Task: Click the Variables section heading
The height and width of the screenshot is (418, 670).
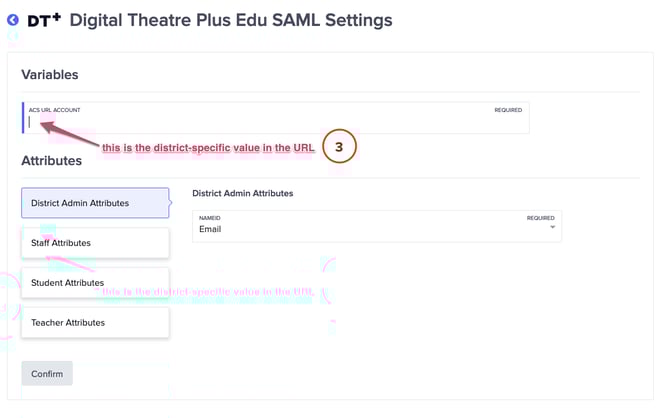Action: (50, 75)
